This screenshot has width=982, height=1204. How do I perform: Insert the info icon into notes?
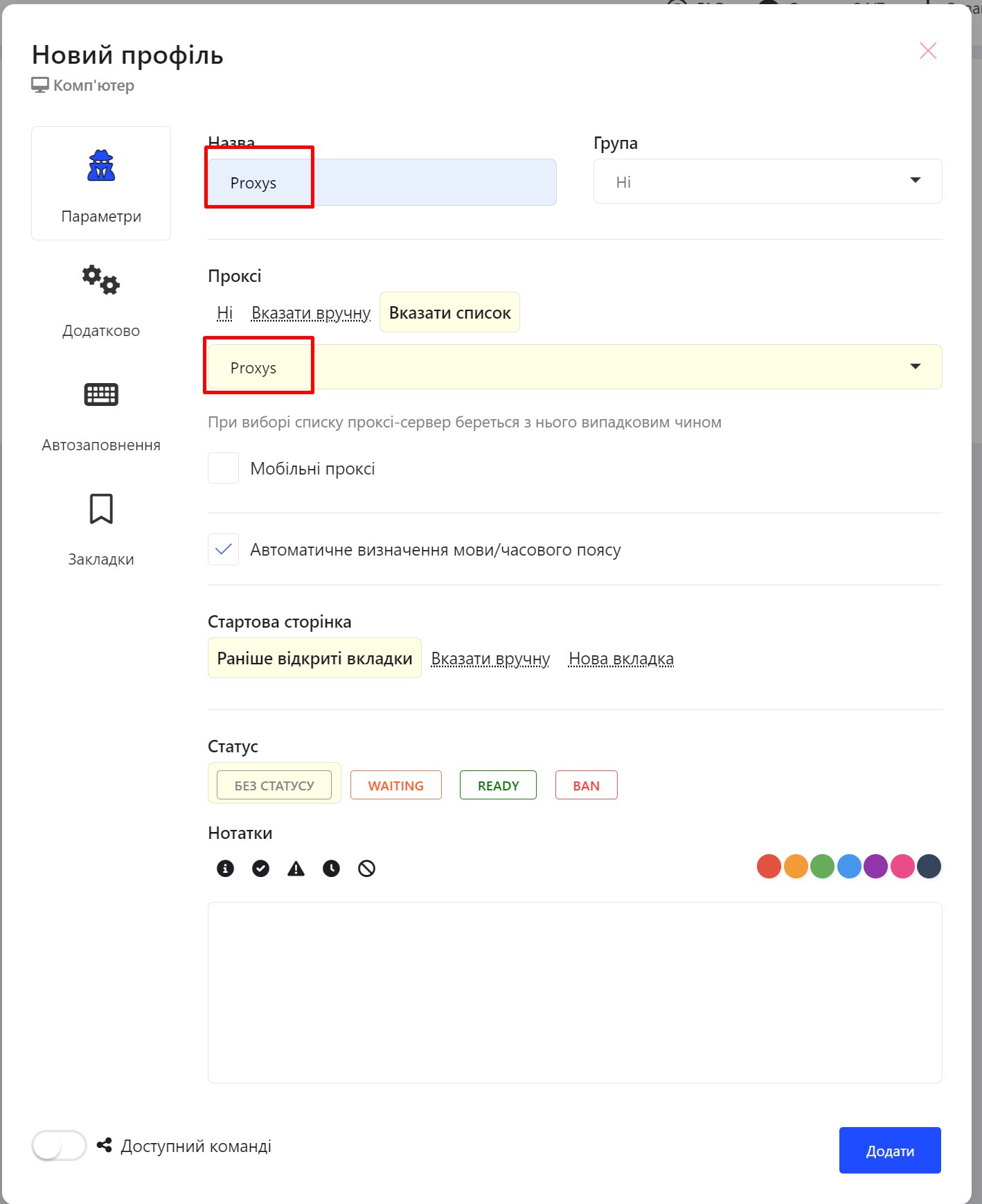225,868
